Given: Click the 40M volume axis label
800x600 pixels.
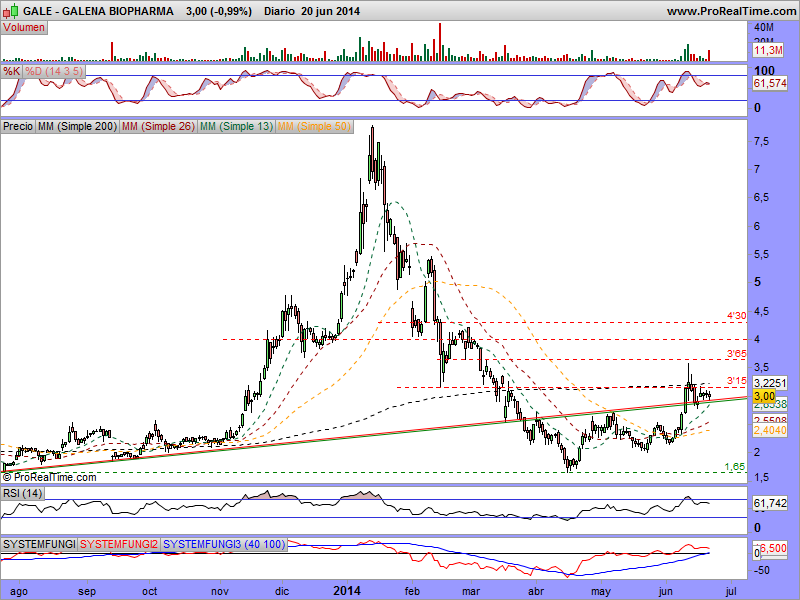Looking at the screenshot, I should pyautogui.click(x=764, y=28).
